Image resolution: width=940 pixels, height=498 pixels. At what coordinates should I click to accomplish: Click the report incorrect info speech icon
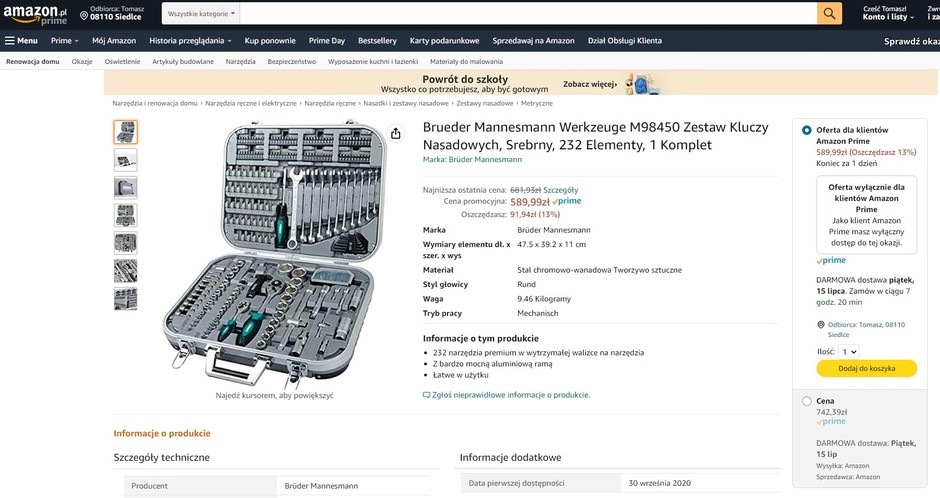pyautogui.click(x=426, y=395)
